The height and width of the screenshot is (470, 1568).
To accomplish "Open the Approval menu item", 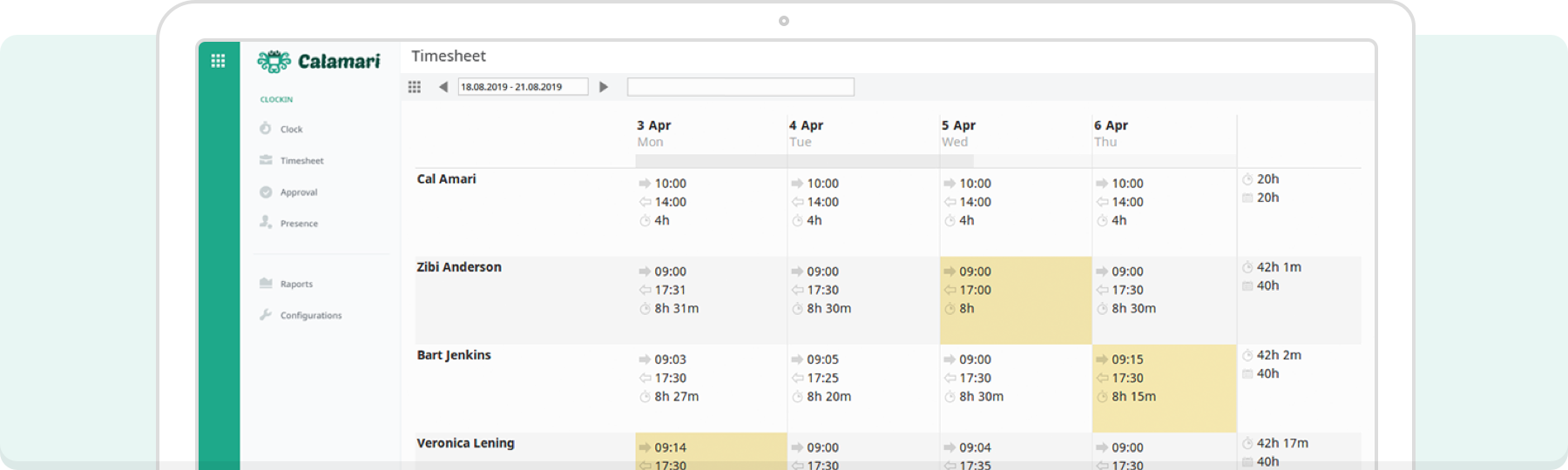I will [299, 192].
